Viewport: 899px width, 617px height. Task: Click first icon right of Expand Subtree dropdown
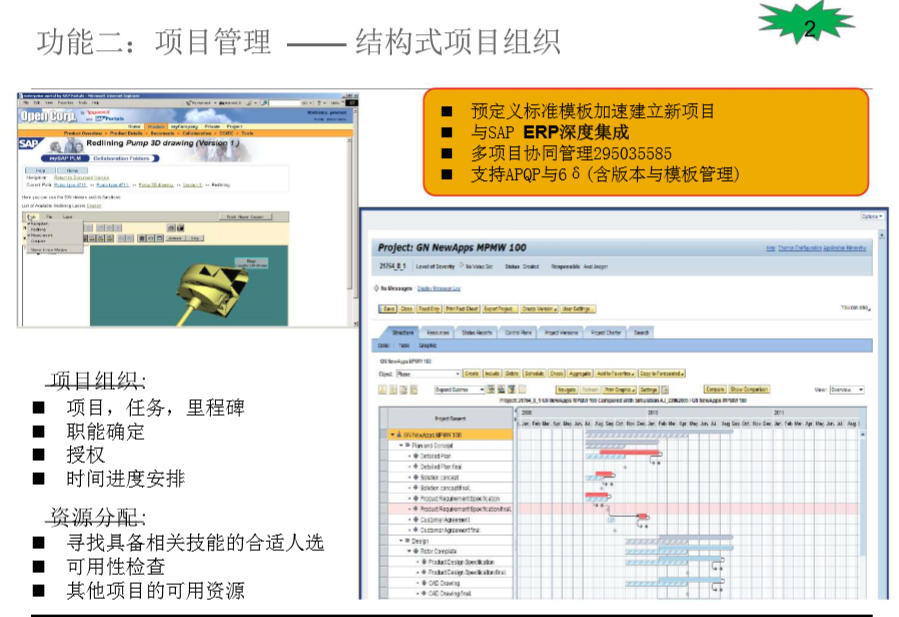point(491,389)
